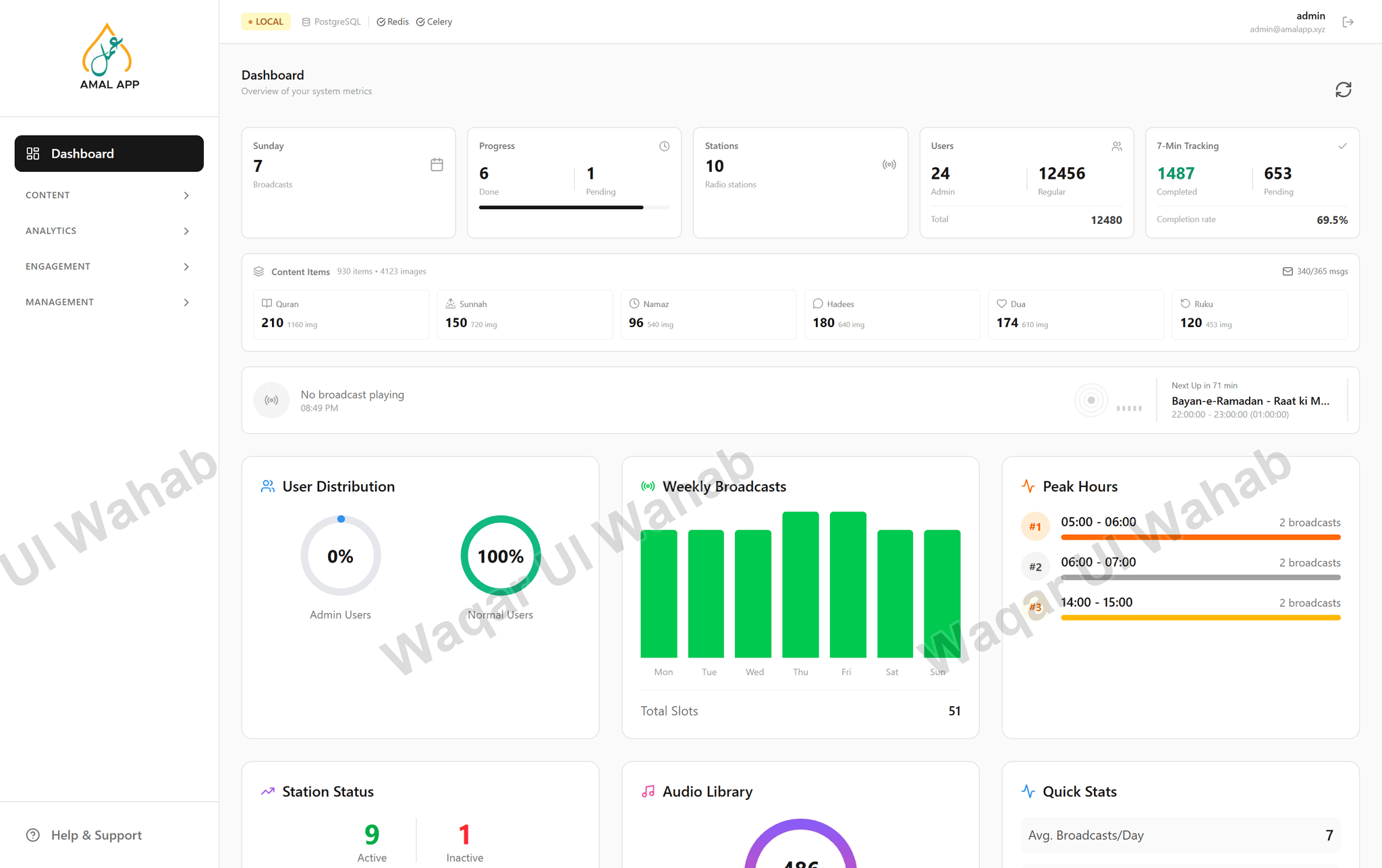Click the clock icon in Progress card

click(664, 146)
